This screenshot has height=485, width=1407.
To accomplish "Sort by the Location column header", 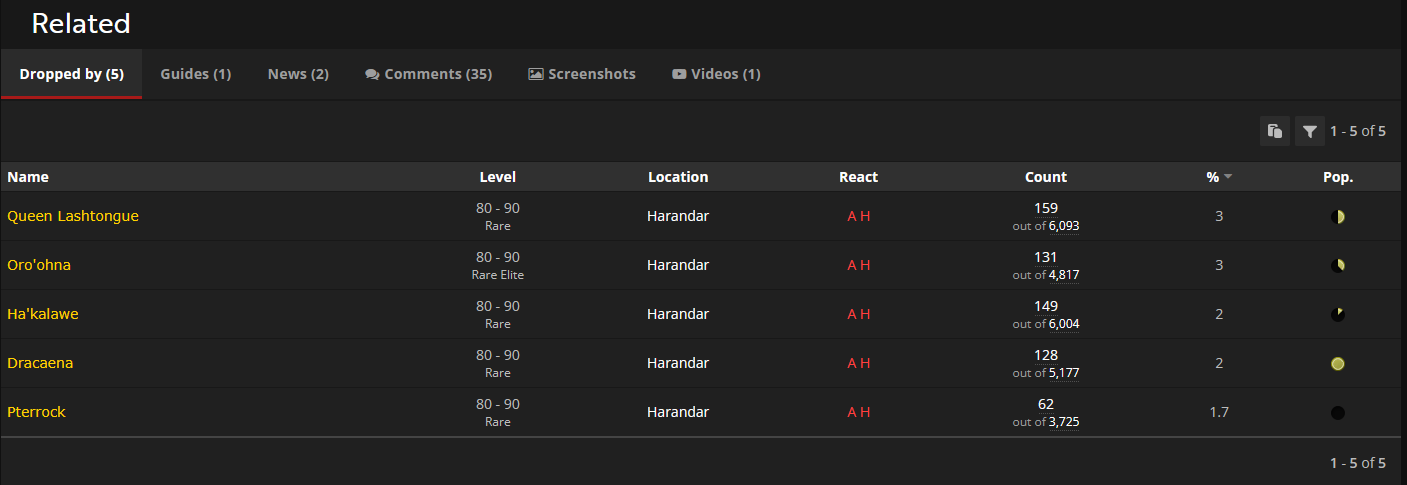I will (678, 177).
